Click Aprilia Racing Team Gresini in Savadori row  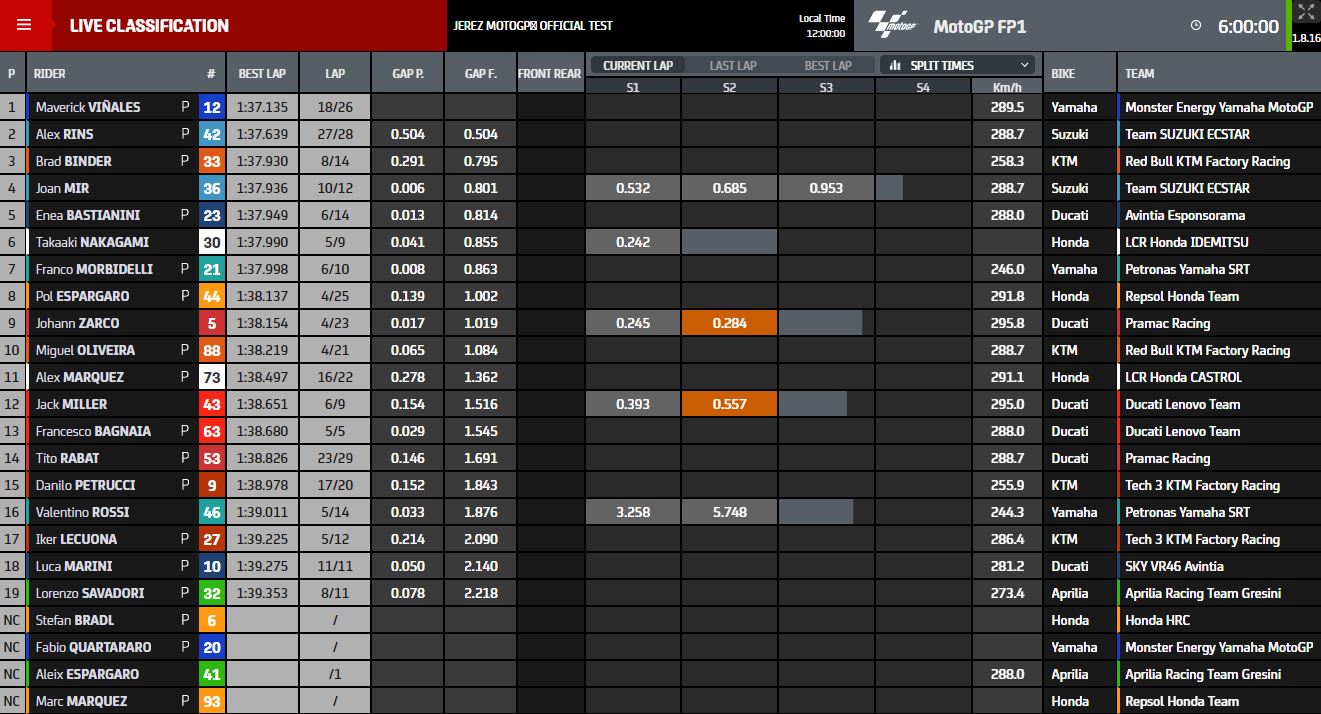[1203, 593]
